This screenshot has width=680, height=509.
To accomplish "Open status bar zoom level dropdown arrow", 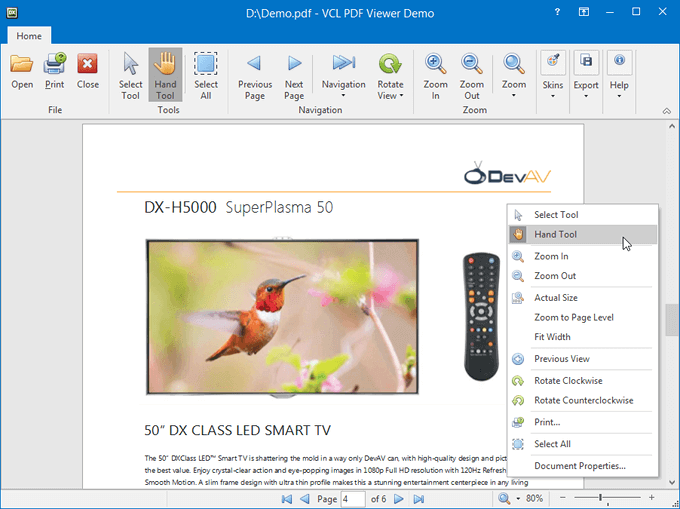I will pos(518,499).
